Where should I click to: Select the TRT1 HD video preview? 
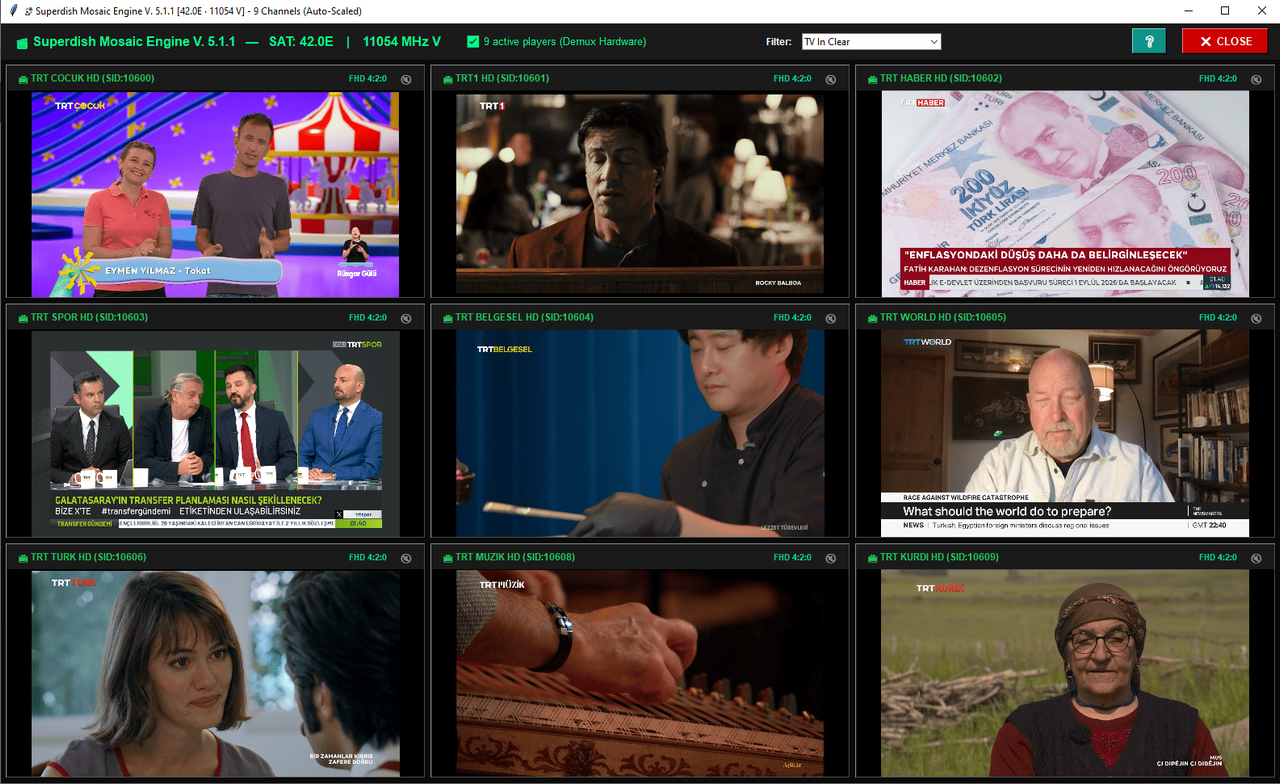tap(640, 194)
